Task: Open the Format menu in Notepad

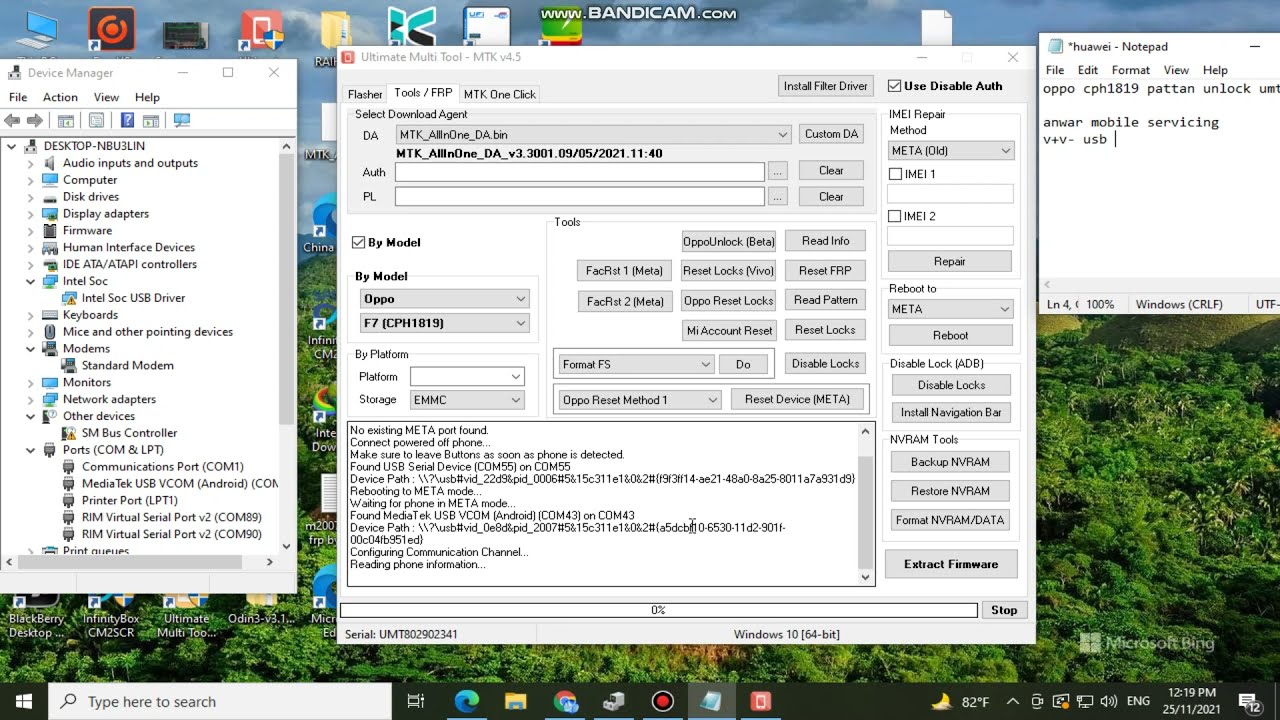Action: pos(1130,70)
